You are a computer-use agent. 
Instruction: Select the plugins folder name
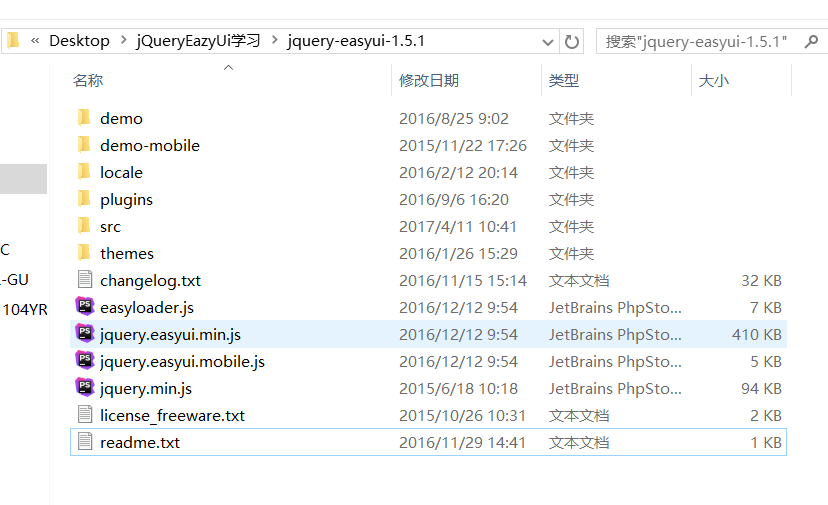(x=126, y=200)
